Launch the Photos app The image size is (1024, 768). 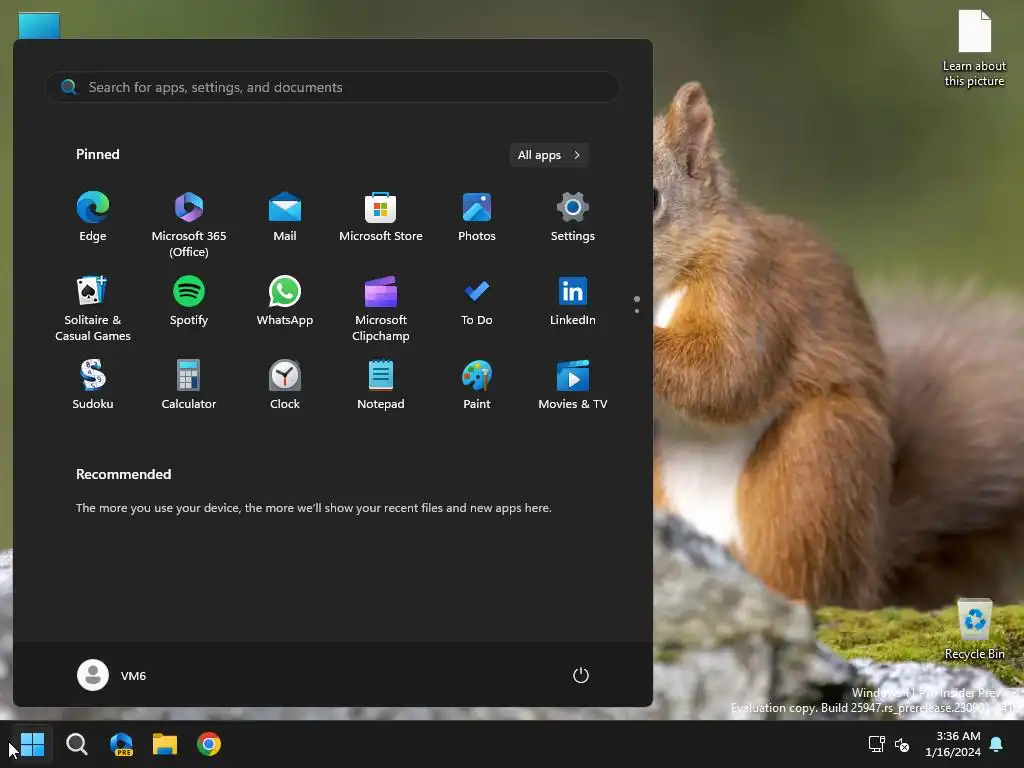[x=477, y=217]
